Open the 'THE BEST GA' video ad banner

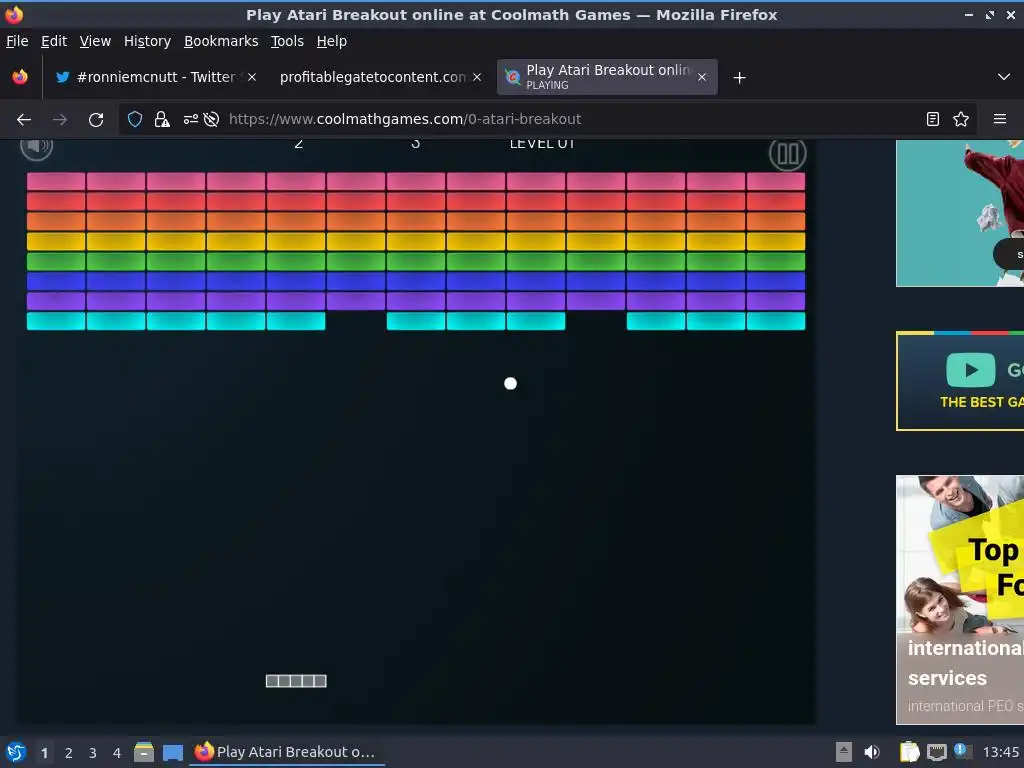pyautogui.click(x=960, y=381)
